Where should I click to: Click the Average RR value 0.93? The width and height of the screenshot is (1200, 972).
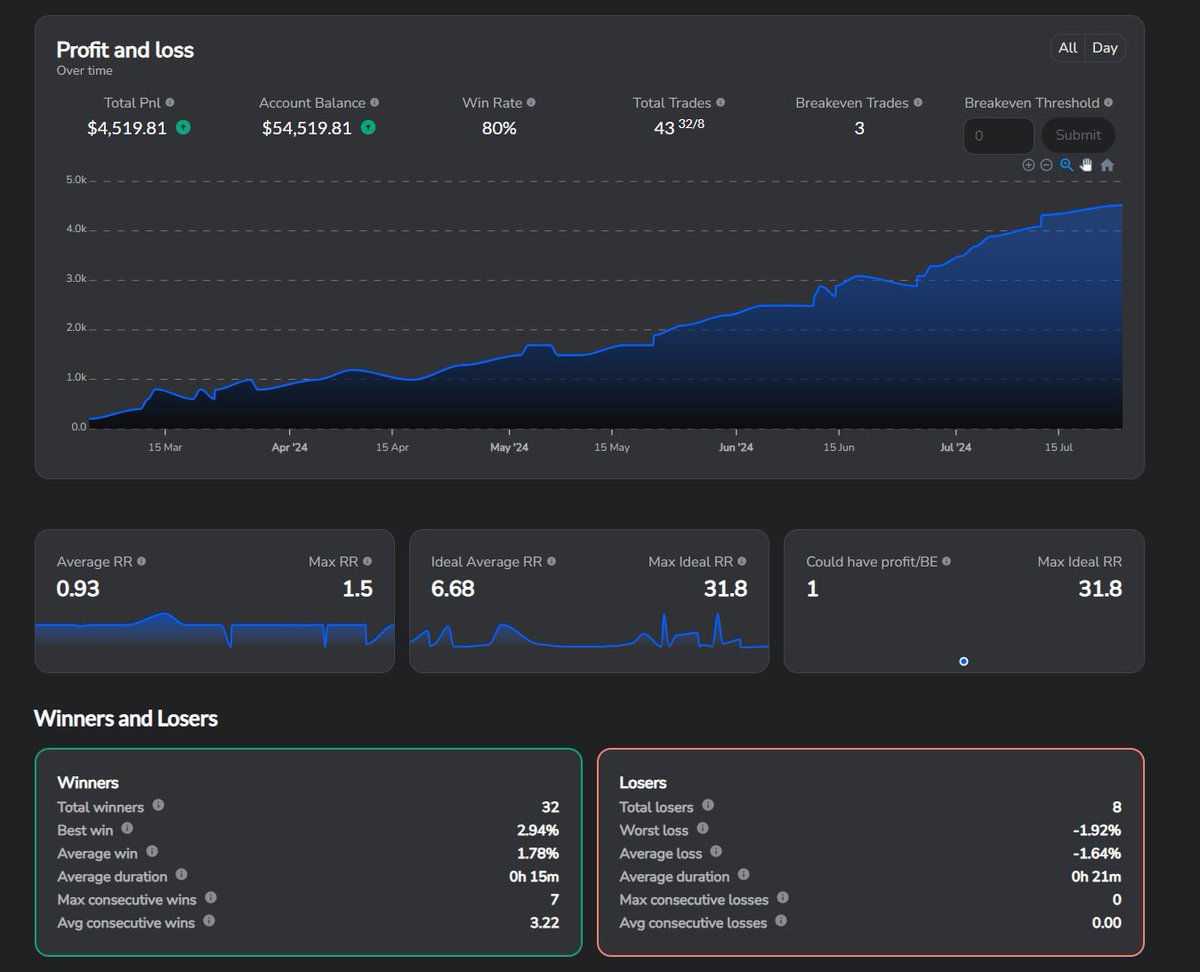[78, 589]
